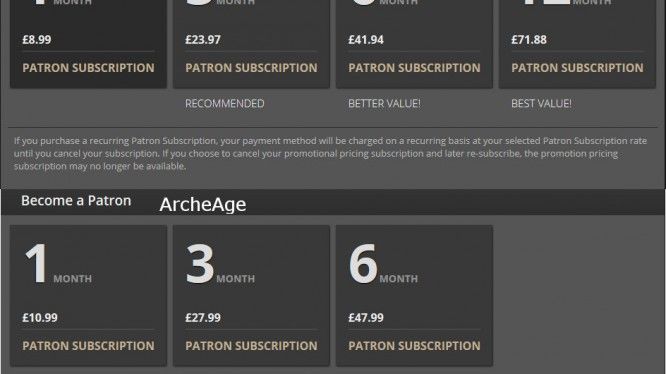Click the BEST VALUE! label
The width and height of the screenshot is (666, 374).
click(541, 104)
